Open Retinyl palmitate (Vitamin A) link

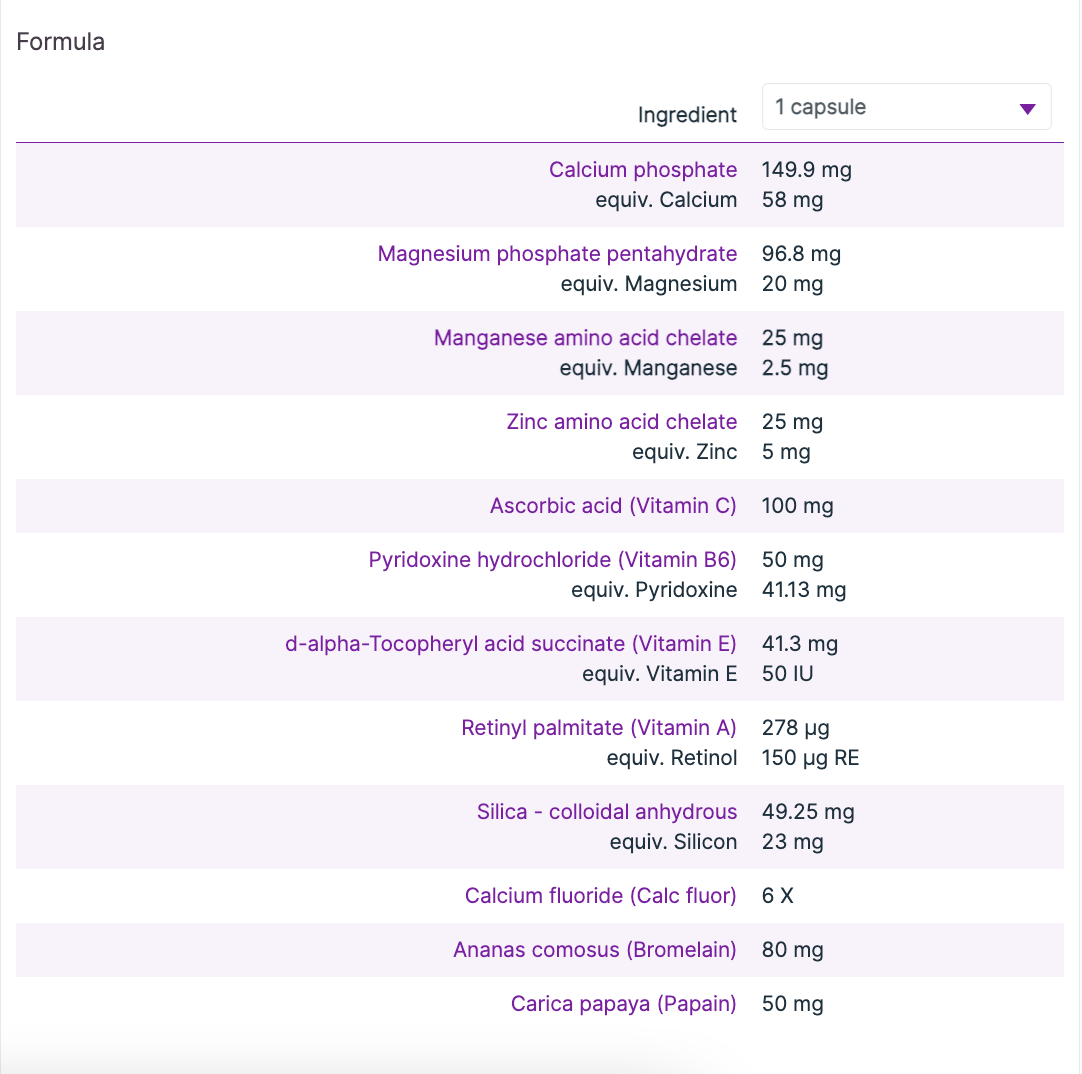tap(598, 728)
